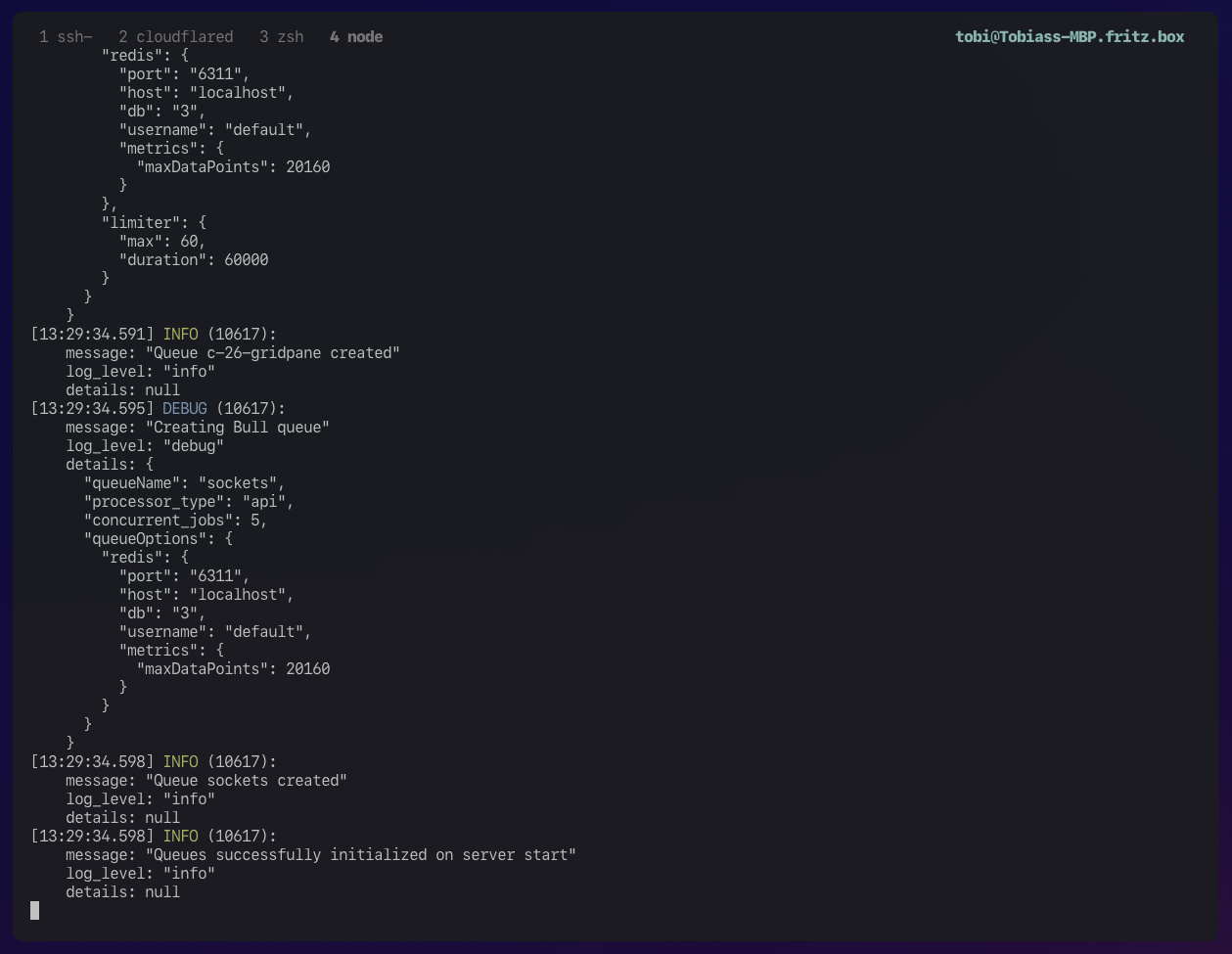
Task: Select the DEBUG log level label
Action: 184,408
